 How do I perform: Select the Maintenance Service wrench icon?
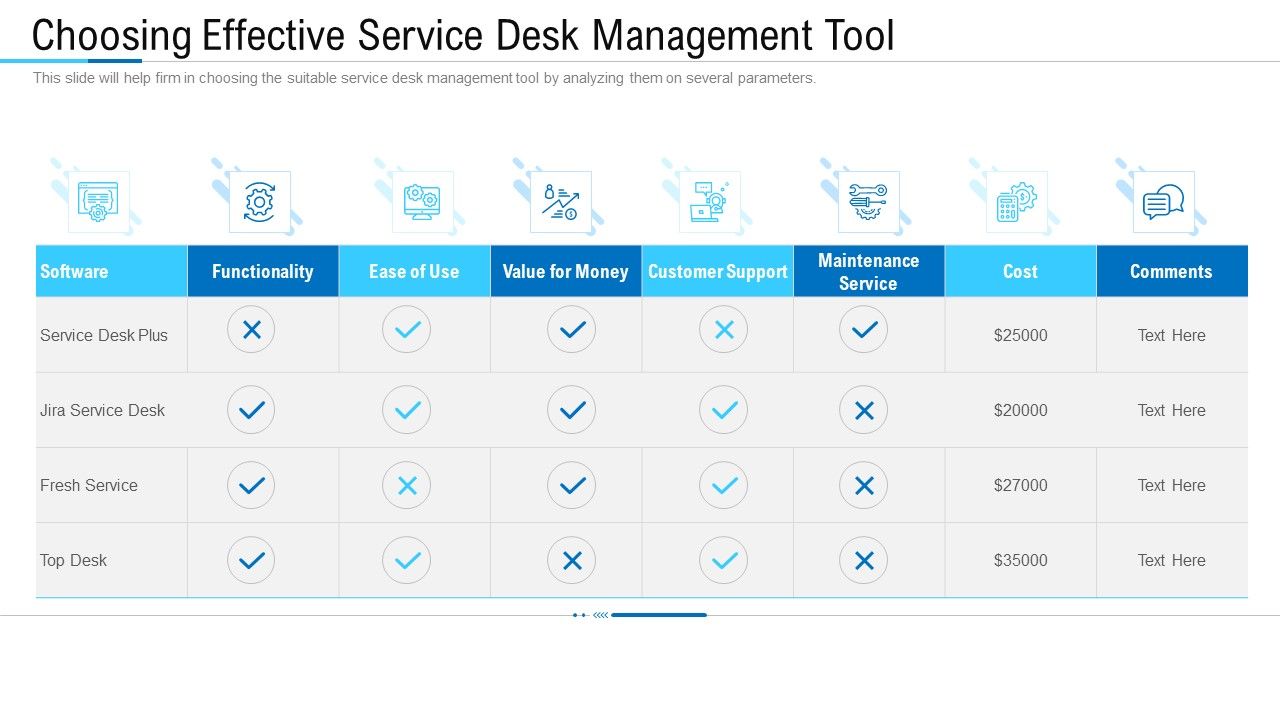[868, 202]
